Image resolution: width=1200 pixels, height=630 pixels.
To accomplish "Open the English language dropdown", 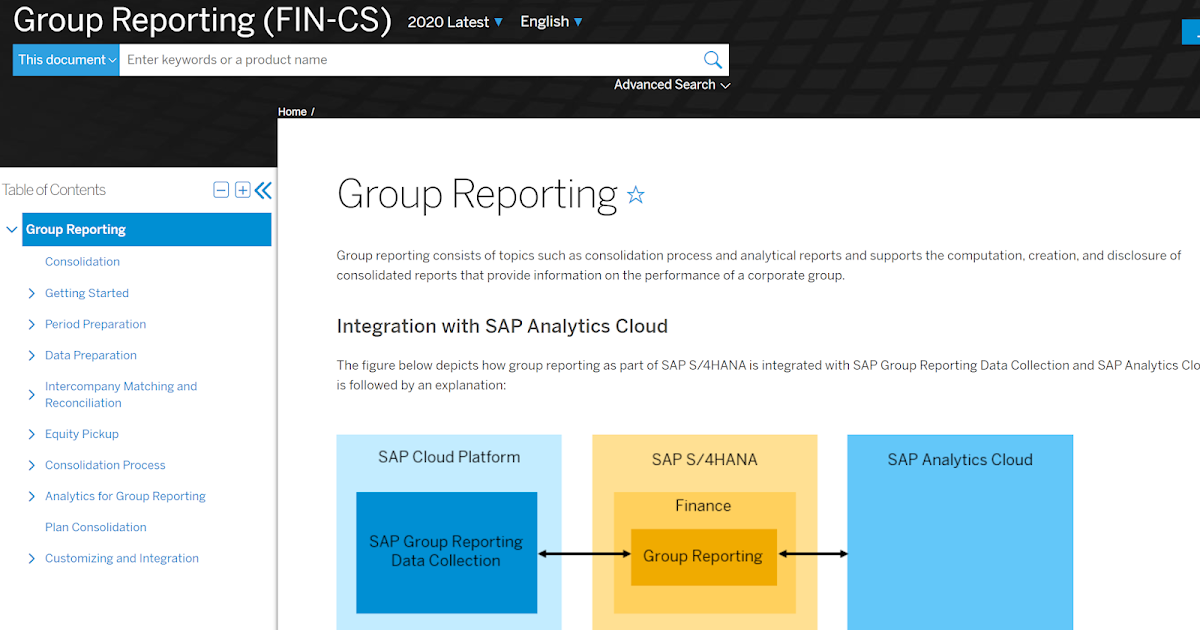I will [550, 21].
